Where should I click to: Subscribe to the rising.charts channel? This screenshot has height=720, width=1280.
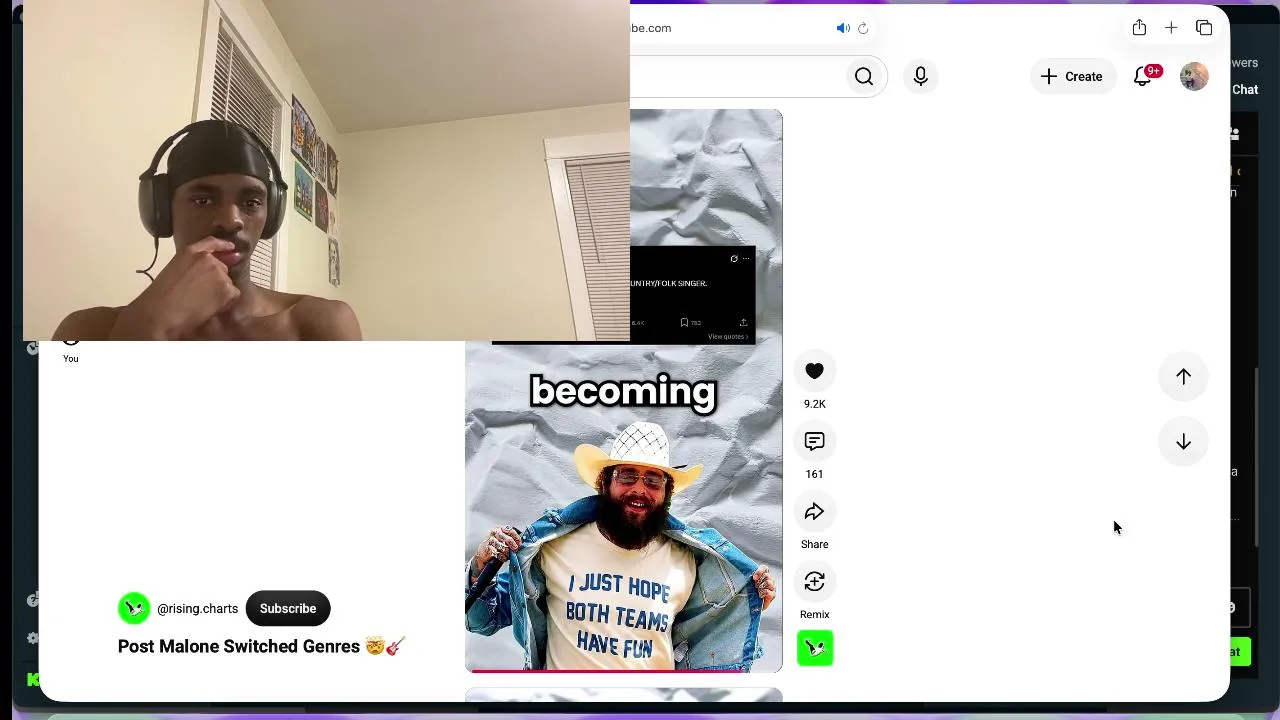pyautogui.click(x=288, y=608)
